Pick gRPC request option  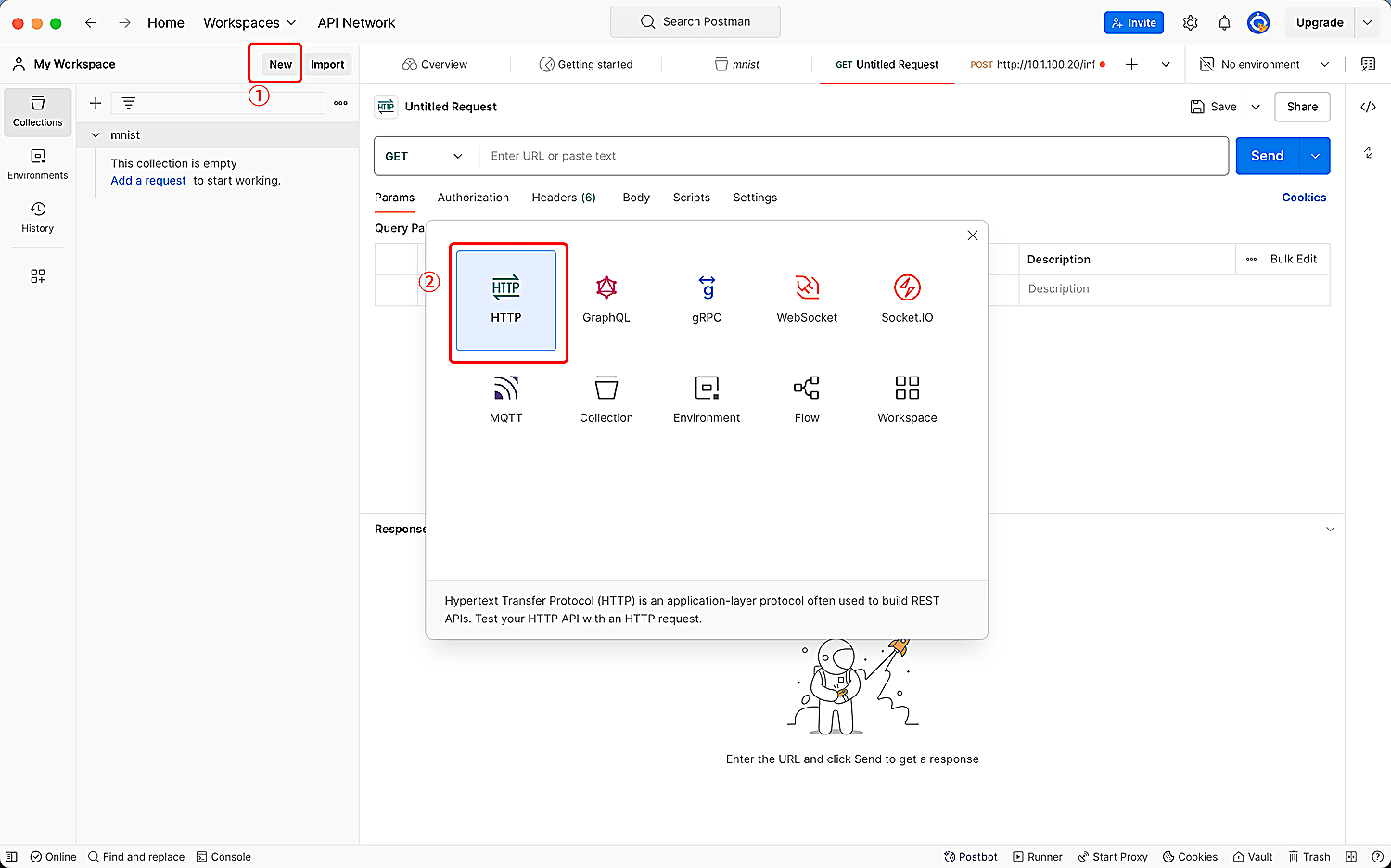[707, 300]
